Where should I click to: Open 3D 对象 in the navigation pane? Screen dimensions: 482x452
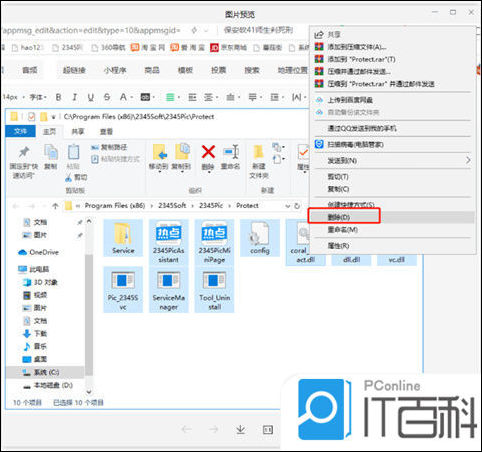[40, 282]
